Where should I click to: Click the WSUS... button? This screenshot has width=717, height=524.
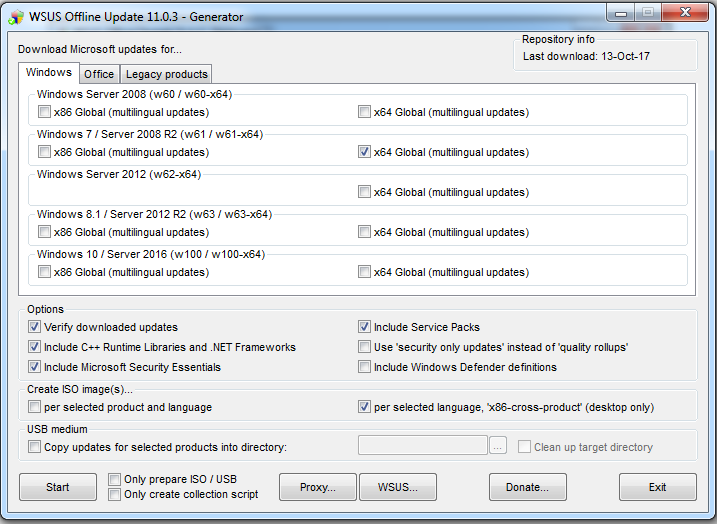[x=397, y=488]
